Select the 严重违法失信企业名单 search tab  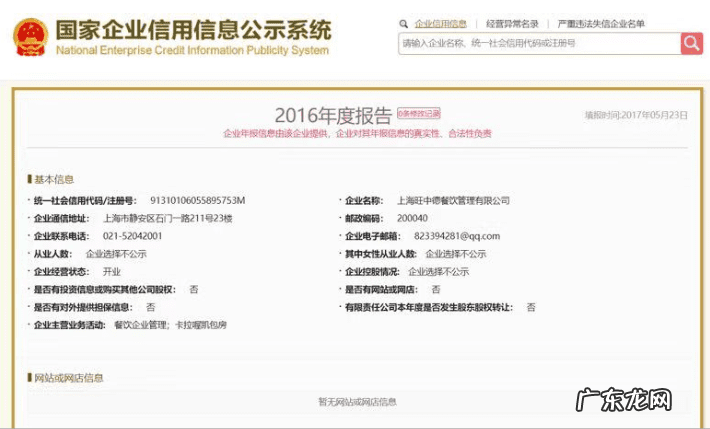601,24
